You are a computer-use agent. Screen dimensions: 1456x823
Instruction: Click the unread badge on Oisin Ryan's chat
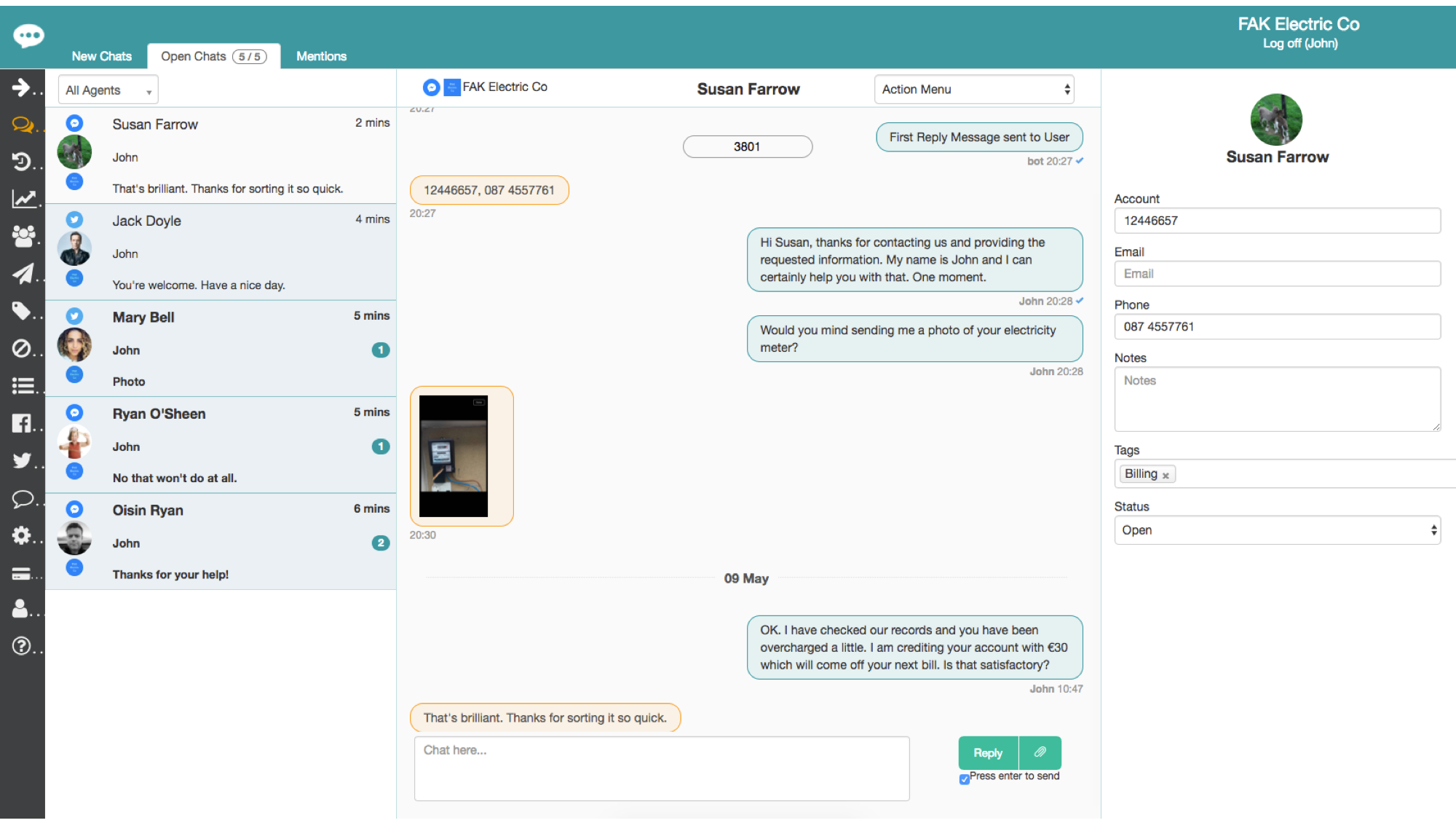click(x=381, y=543)
